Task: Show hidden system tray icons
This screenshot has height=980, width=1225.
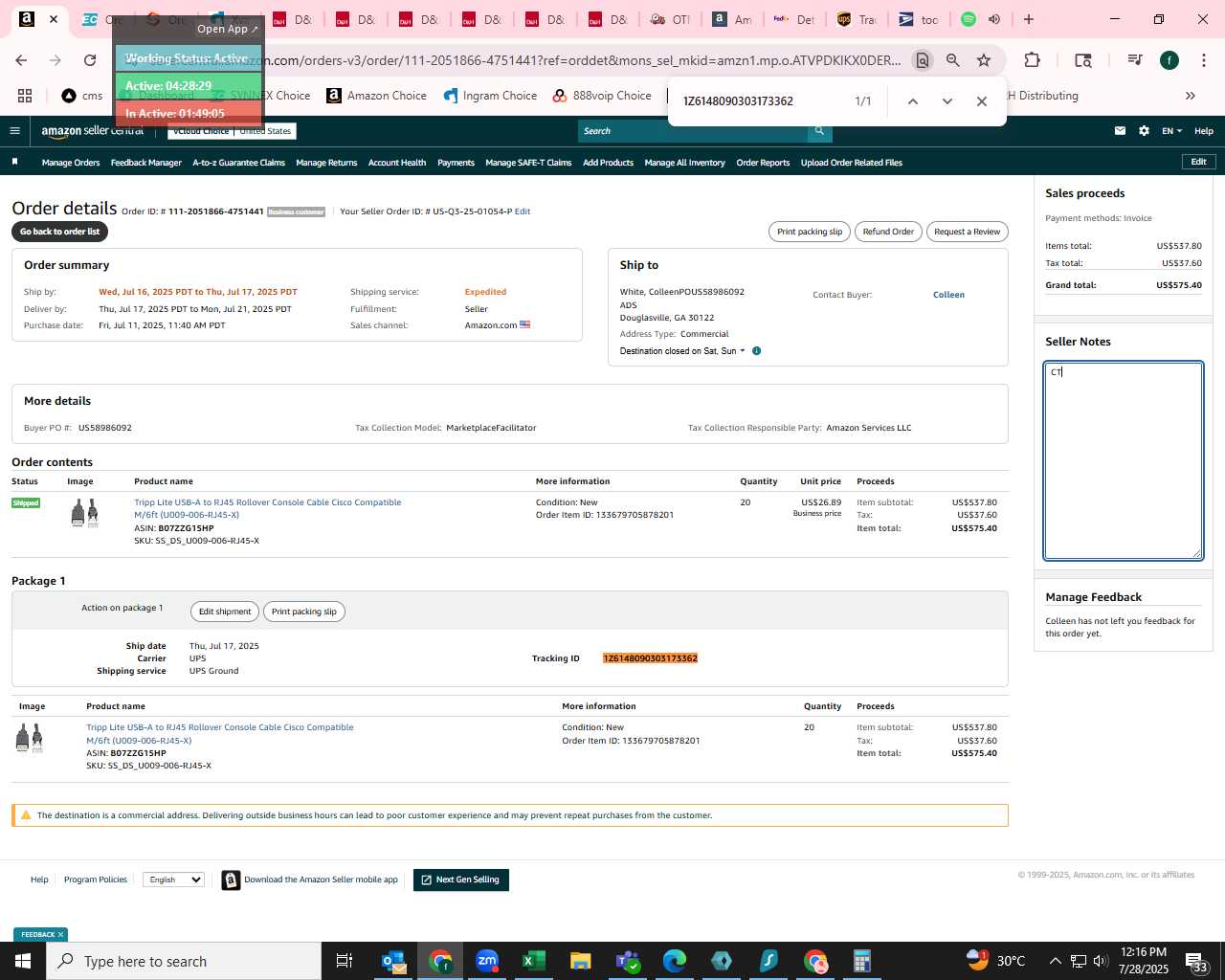Action: click(1055, 961)
